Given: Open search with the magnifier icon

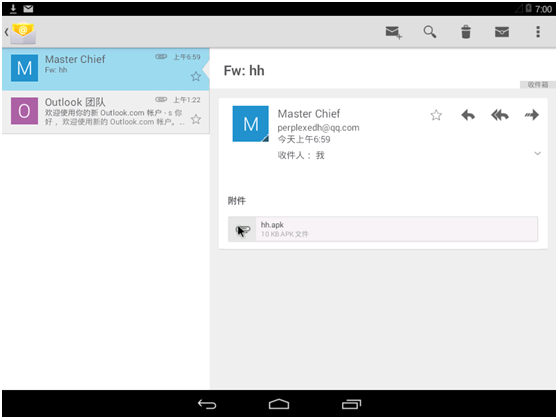Looking at the screenshot, I should [430, 32].
